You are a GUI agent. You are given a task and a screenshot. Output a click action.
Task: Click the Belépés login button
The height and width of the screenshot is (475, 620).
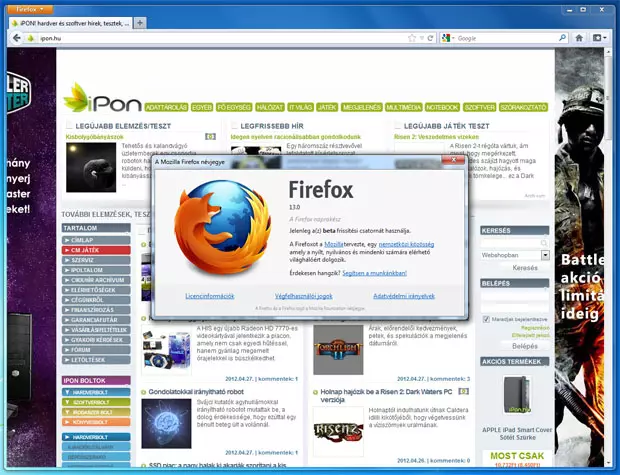pyautogui.click(x=525, y=346)
